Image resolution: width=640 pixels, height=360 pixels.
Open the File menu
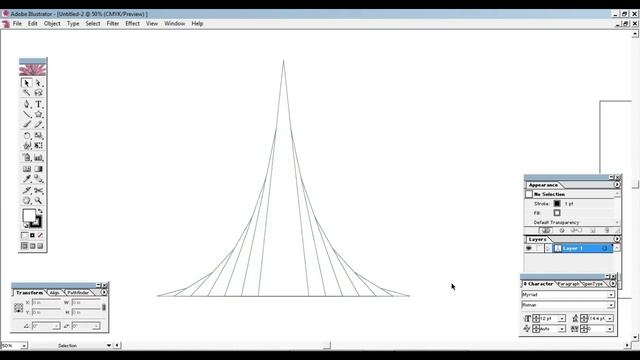tap(17, 24)
